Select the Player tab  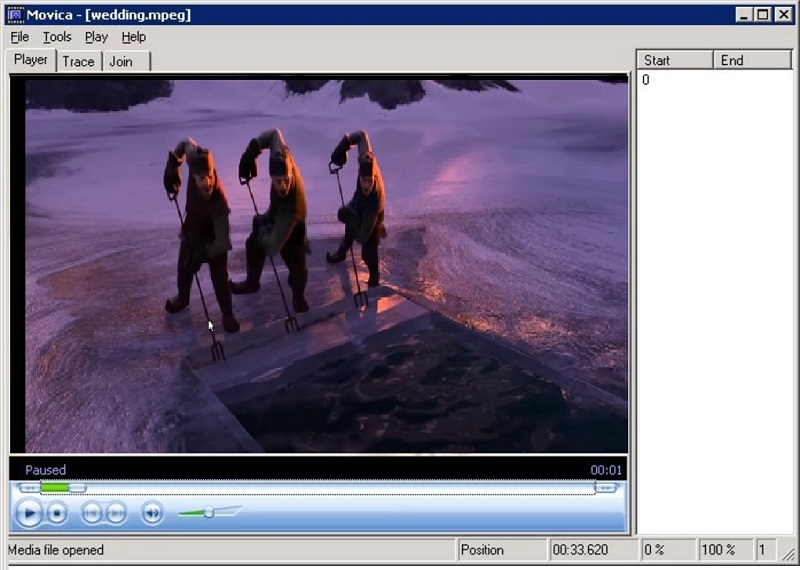click(x=31, y=60)
